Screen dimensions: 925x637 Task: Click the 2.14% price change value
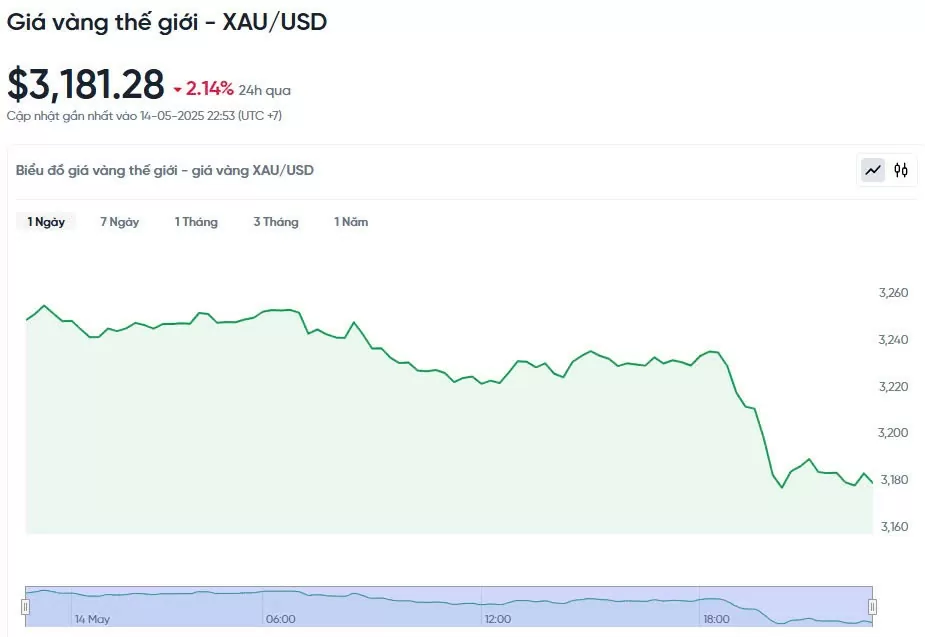pyautogui.click(x=209, y=89)
